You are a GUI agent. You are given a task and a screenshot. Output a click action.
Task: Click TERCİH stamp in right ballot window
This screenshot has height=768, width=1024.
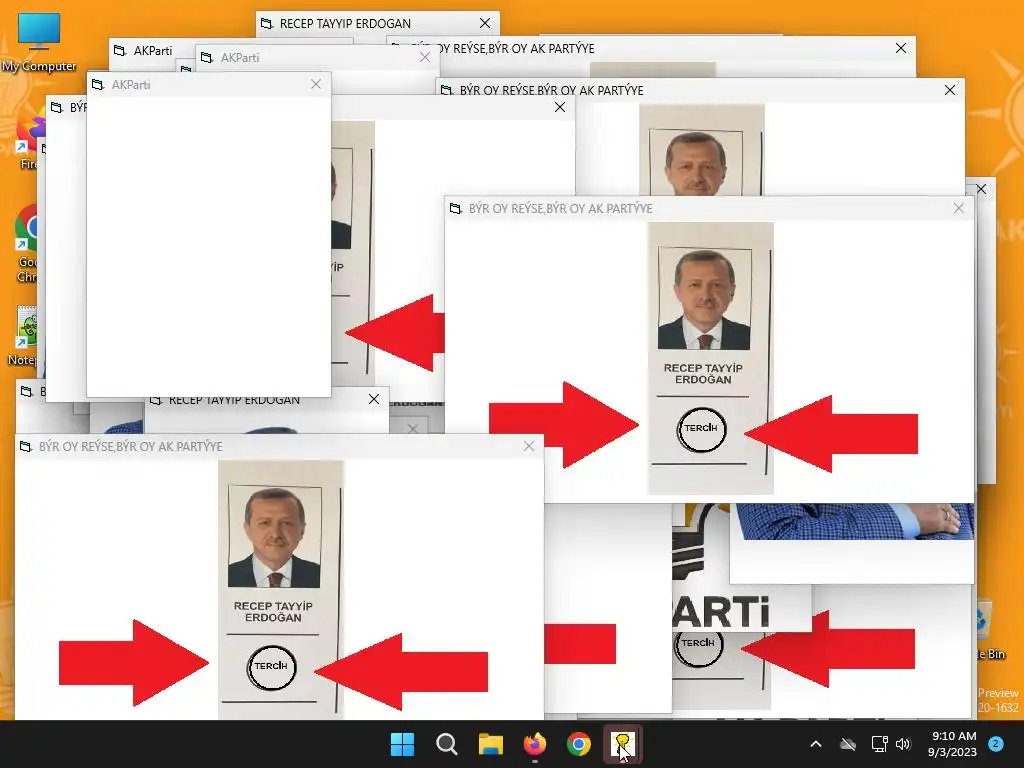pyautogui.click(x=701, y=429)
